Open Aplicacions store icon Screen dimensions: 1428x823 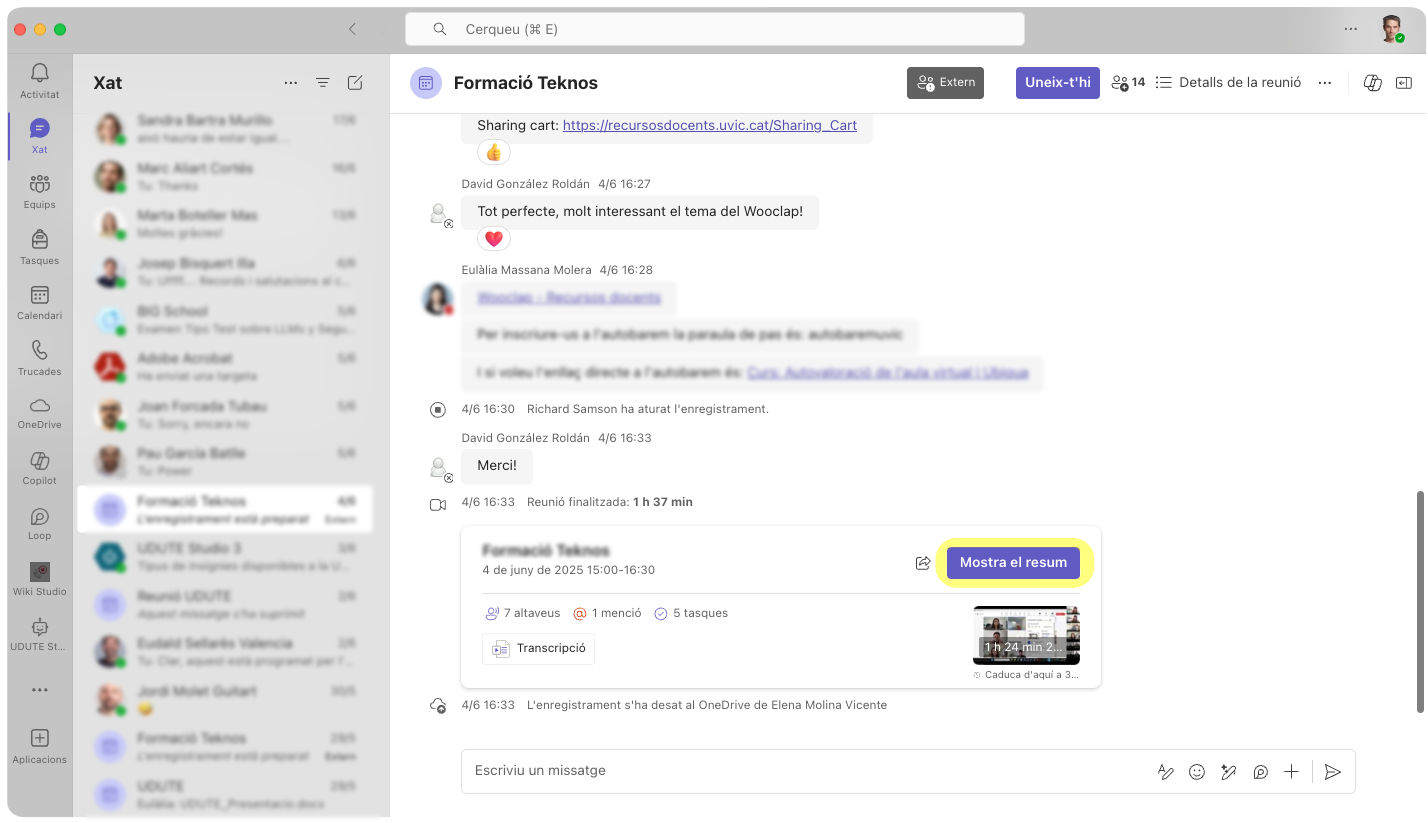(x=39, y=746)
